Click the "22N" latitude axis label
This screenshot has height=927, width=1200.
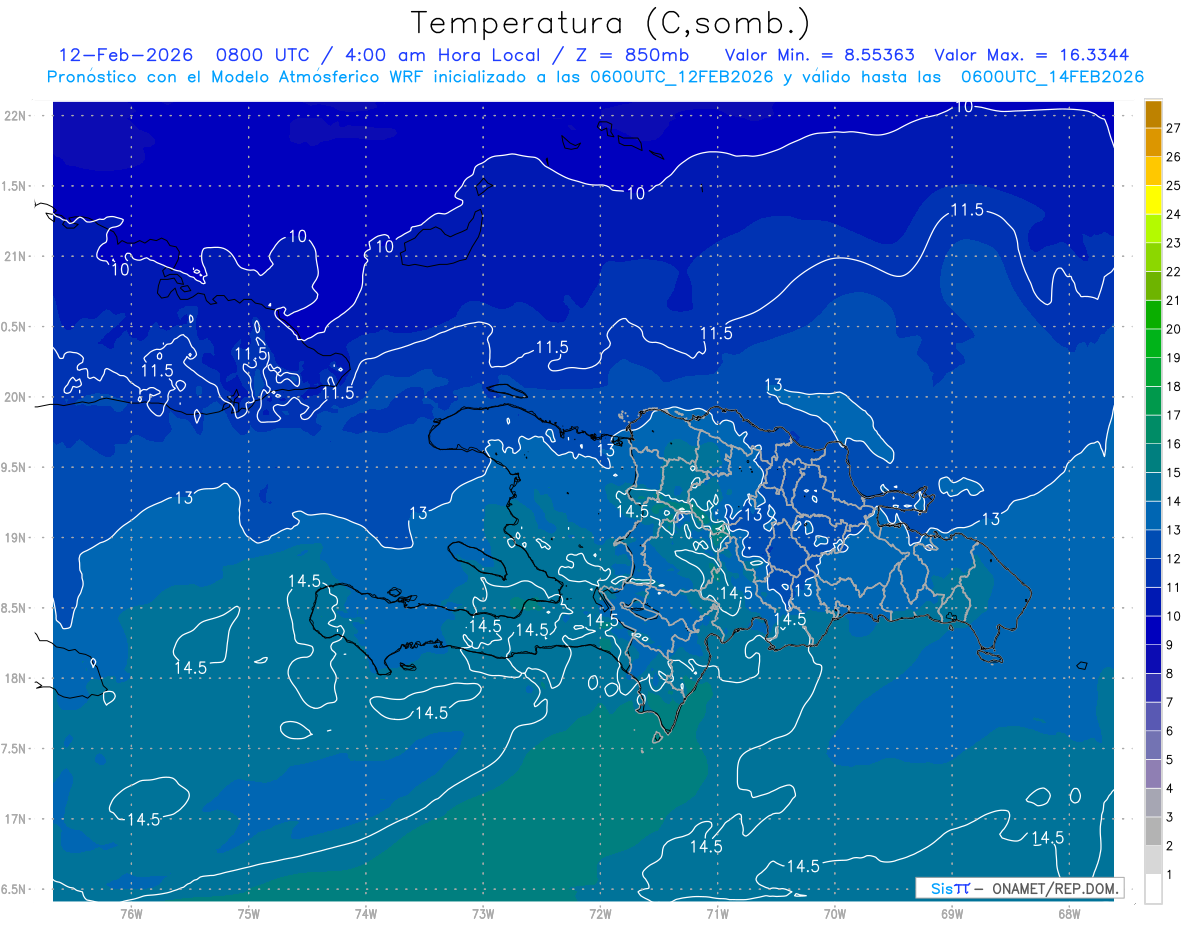tap(16, 116)
